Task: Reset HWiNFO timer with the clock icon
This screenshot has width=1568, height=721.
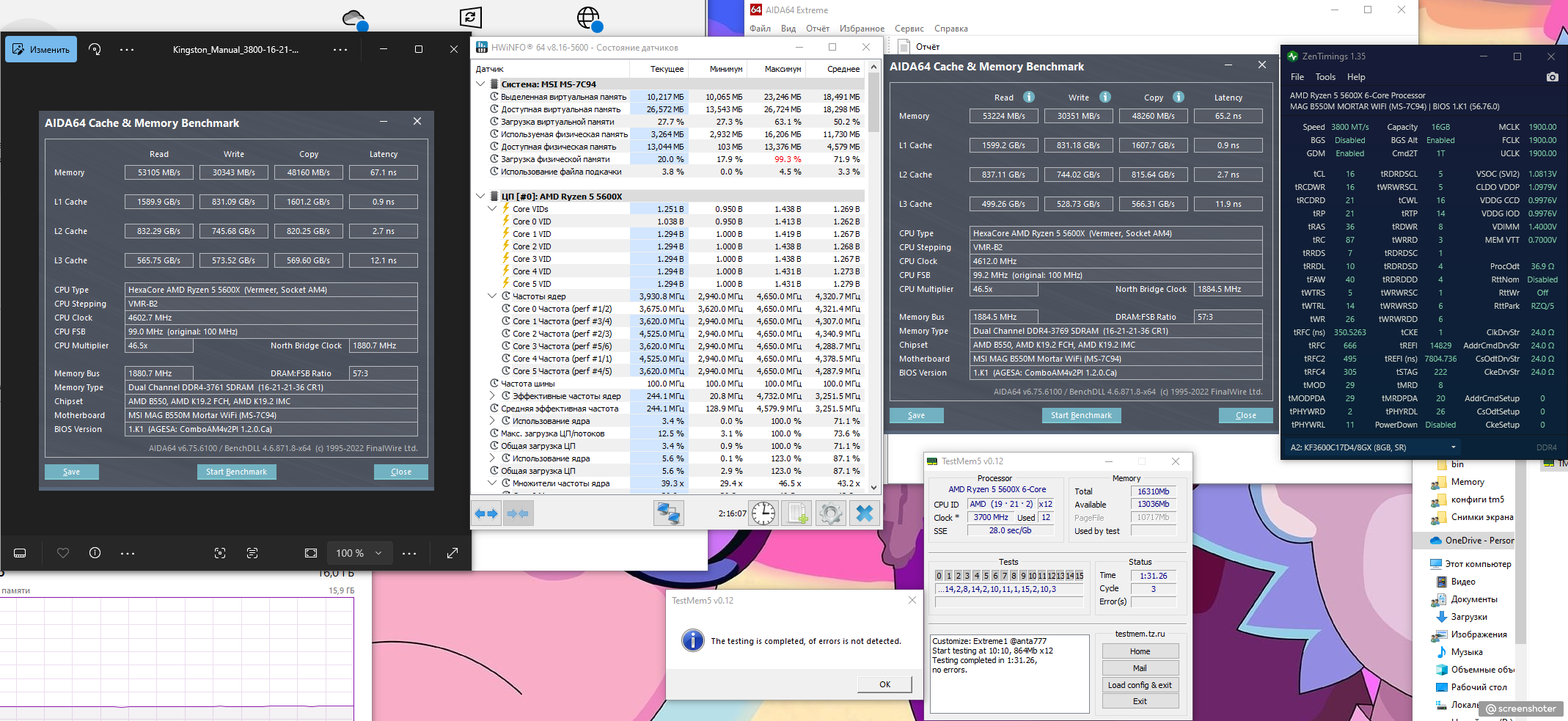Action: point(763,513)
